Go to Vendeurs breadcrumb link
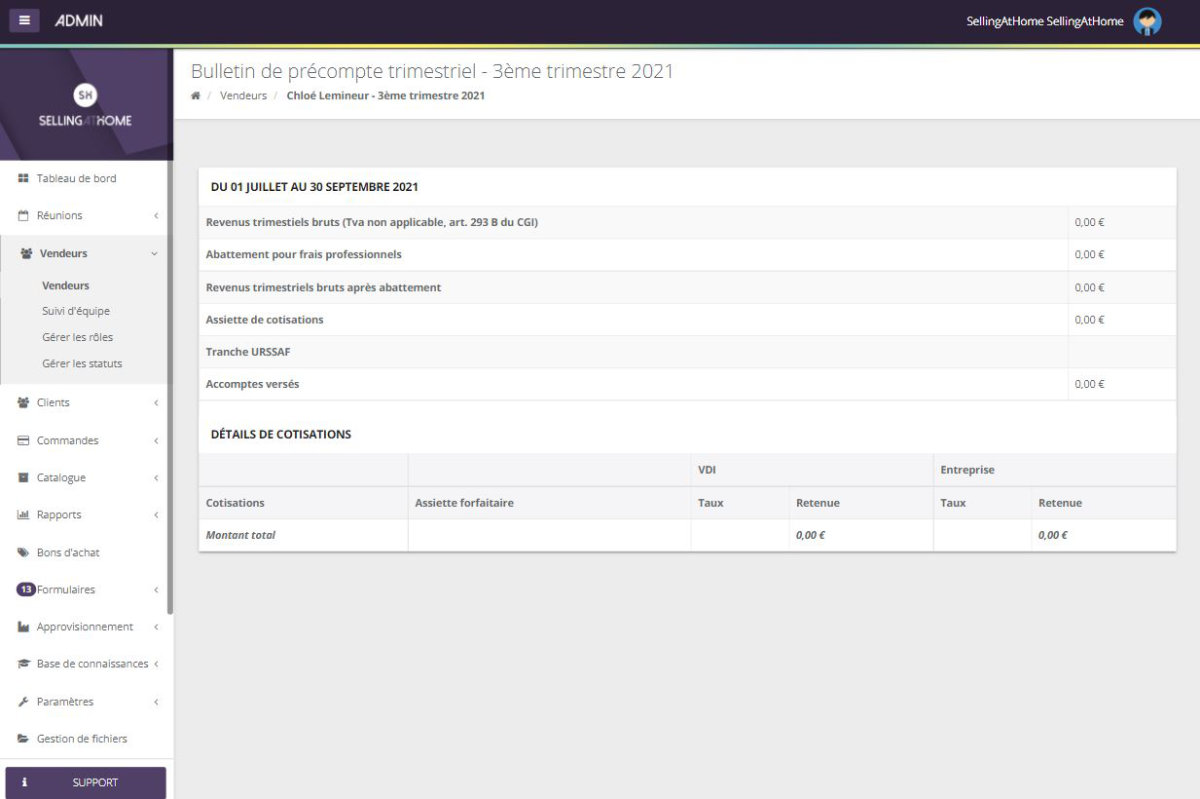The height and width of the screenshot is (799, 1200). click(243, 96)
